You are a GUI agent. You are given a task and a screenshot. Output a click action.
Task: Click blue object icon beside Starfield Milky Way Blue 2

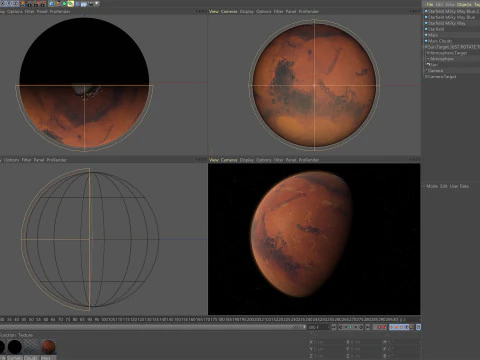426,11
